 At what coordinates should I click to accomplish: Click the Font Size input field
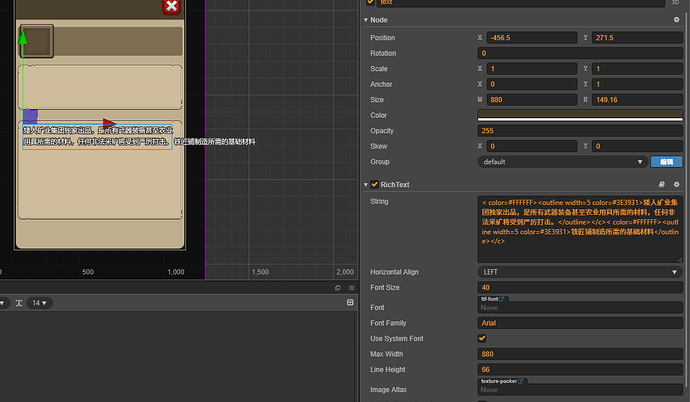click(x=579, y=288)
